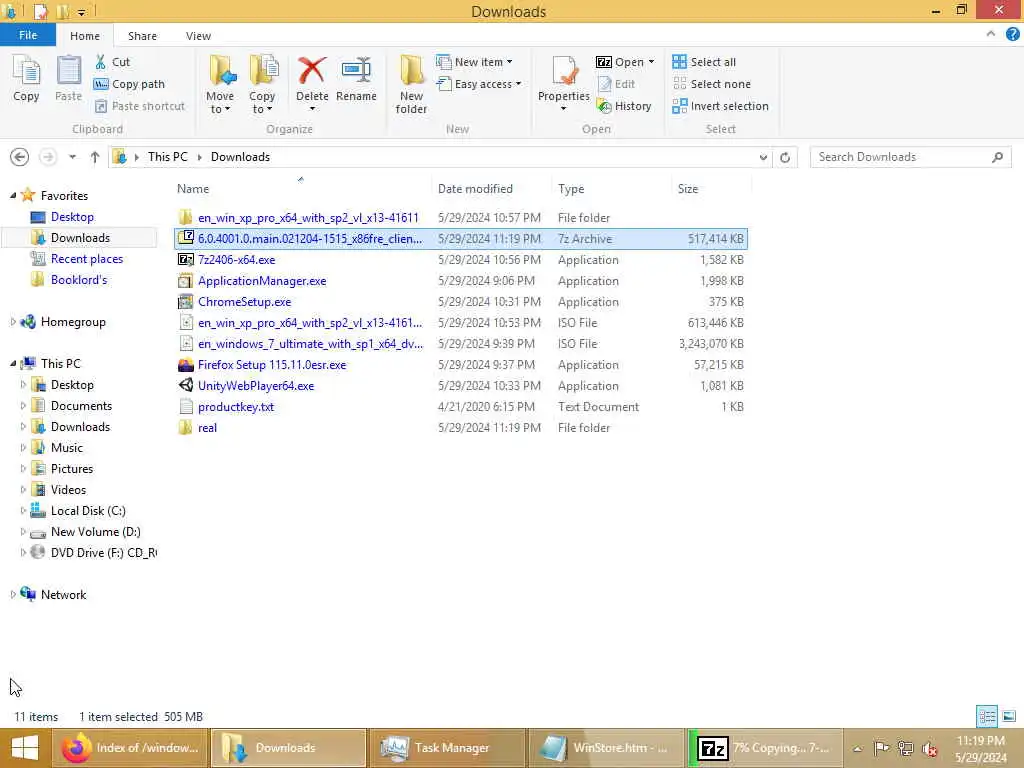
Task: Select the ChromeSetup.exe file
Action: coord(460,302)
